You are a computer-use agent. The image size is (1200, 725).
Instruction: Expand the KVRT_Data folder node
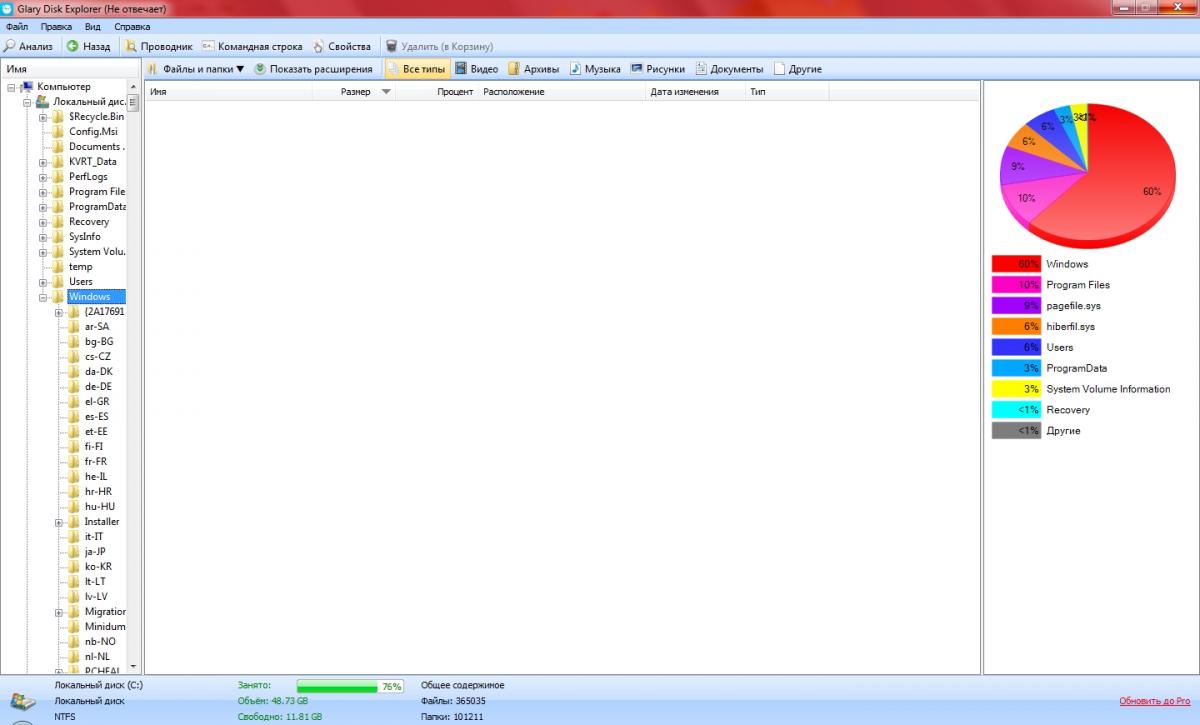pyautogui.click(x=43, y=162)
